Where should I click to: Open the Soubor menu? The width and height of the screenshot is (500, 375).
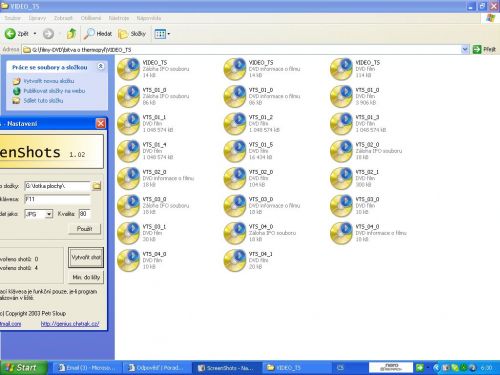click(13, 18)
